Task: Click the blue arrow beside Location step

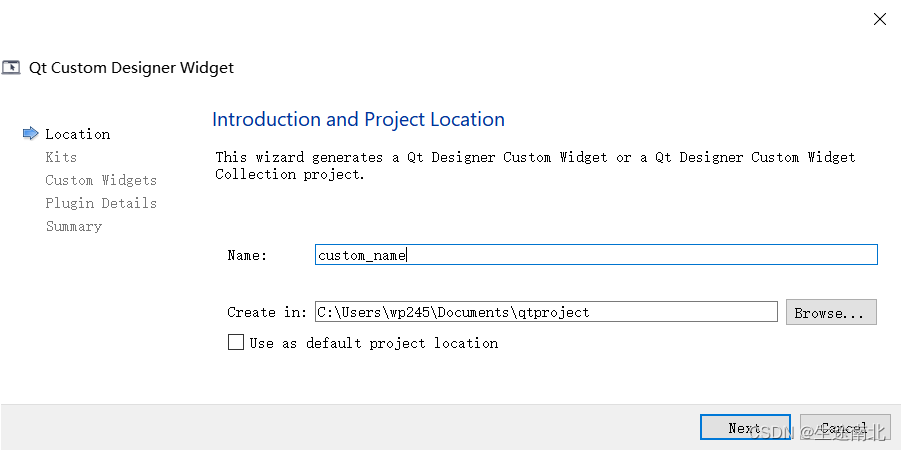Action: click(x=30, y=134)
